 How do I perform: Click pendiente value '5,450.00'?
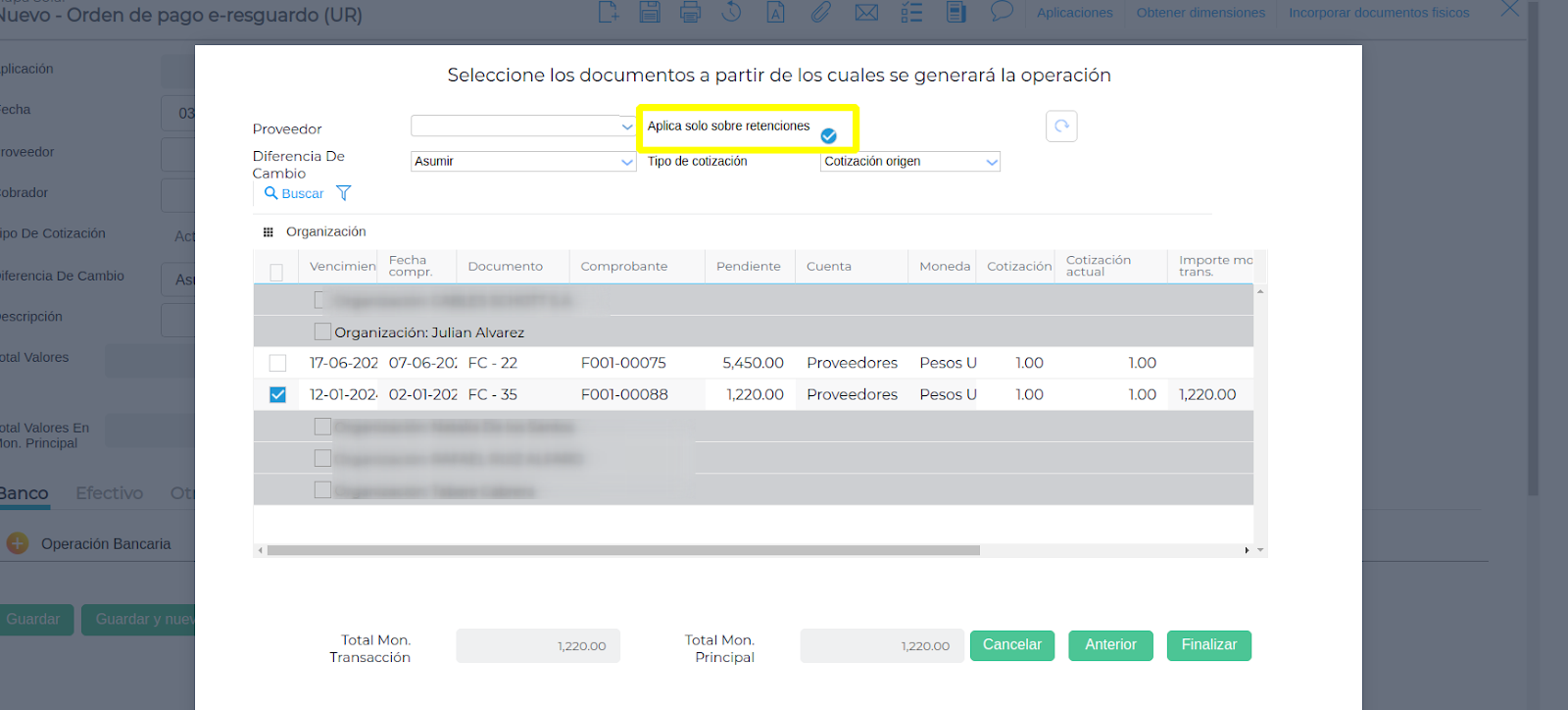click(753, 363)
